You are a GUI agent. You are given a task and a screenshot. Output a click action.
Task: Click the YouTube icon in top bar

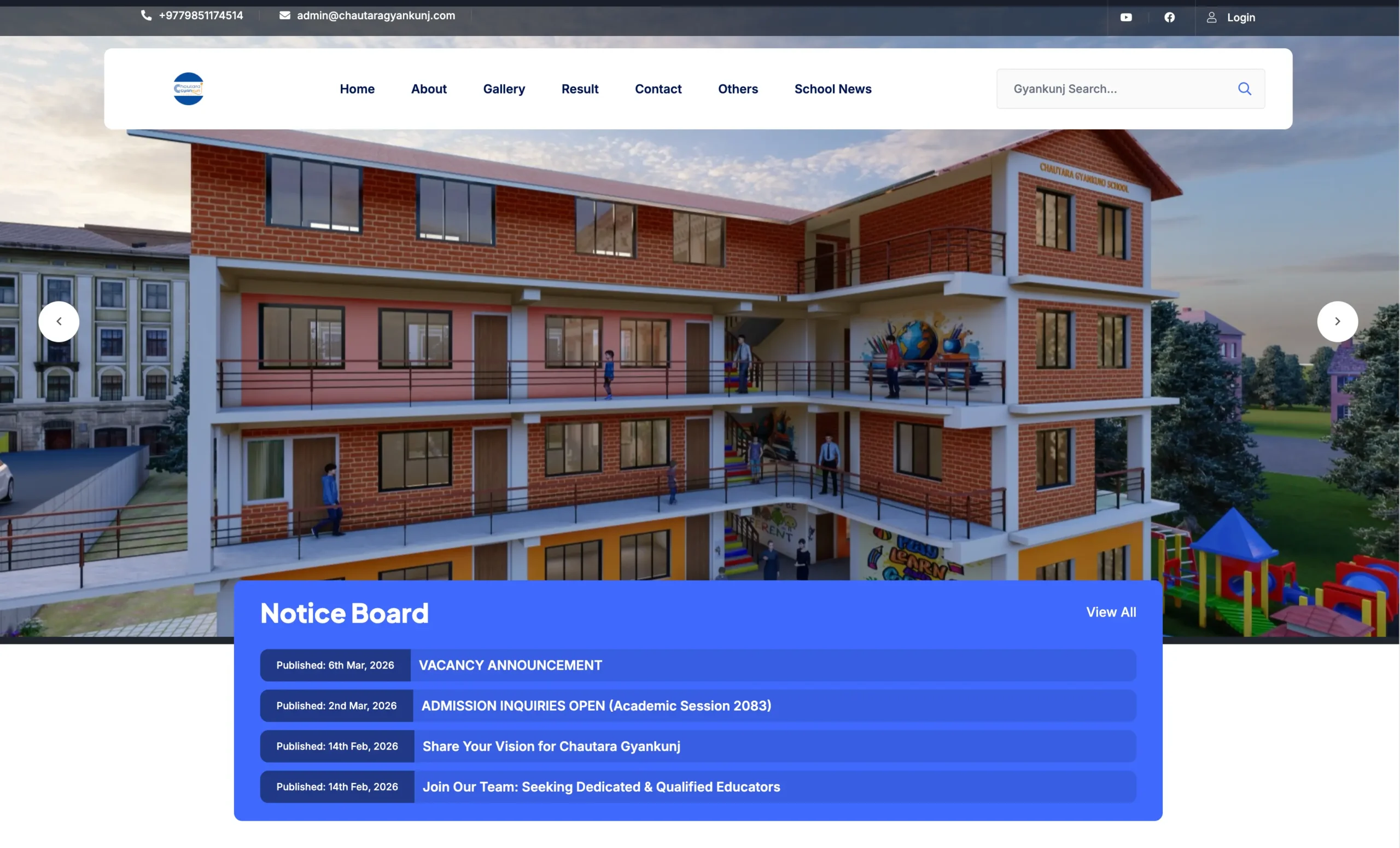click(x=1125, y=18)
